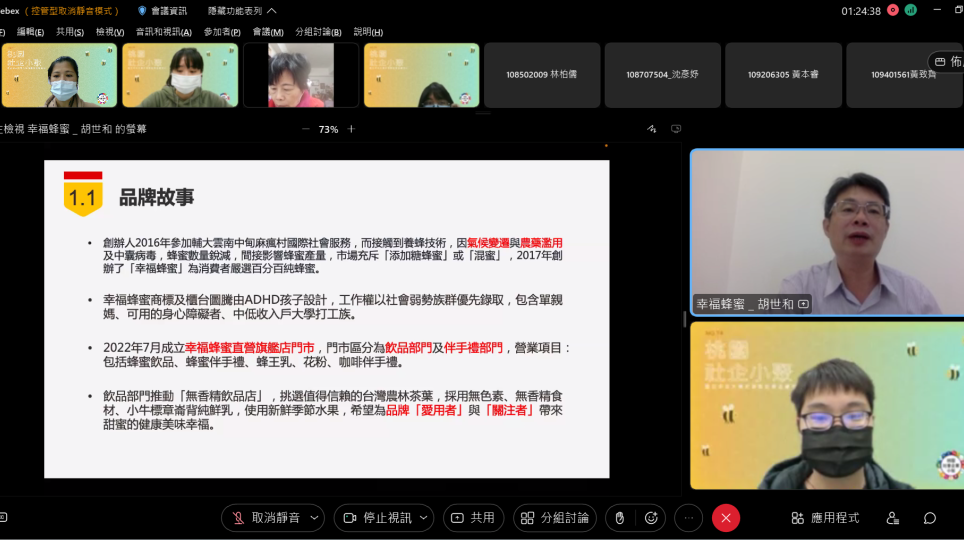Expand video options arrow beside 停止視訊
The image size is (964, 540).
tap(424, 518)
